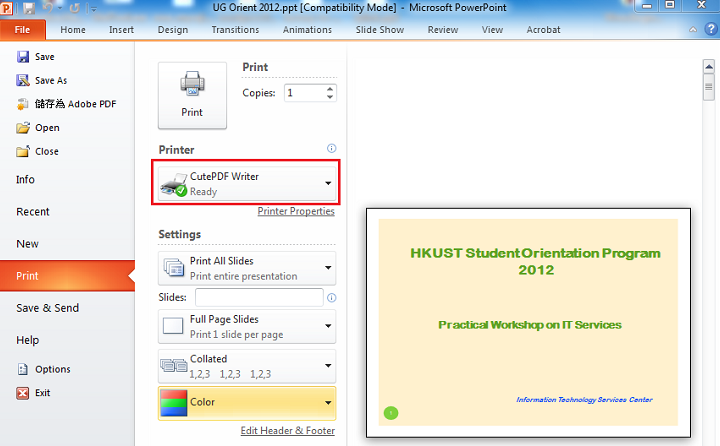Click the Exit icon
720x446 pixels.
click(23, 393)
